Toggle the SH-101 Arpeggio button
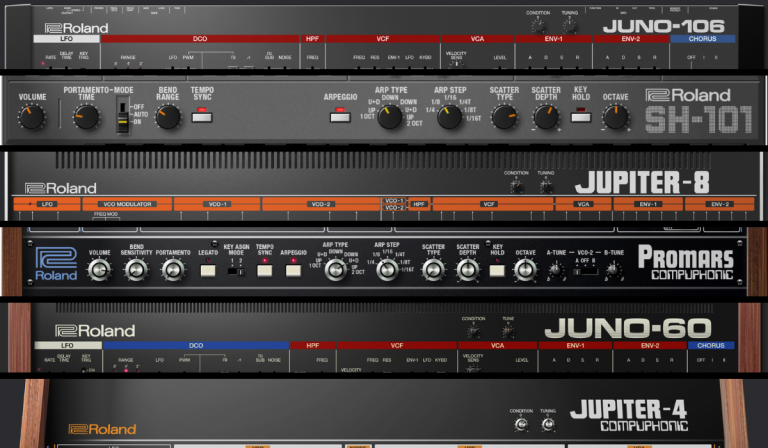 click(x=340, y=117)
